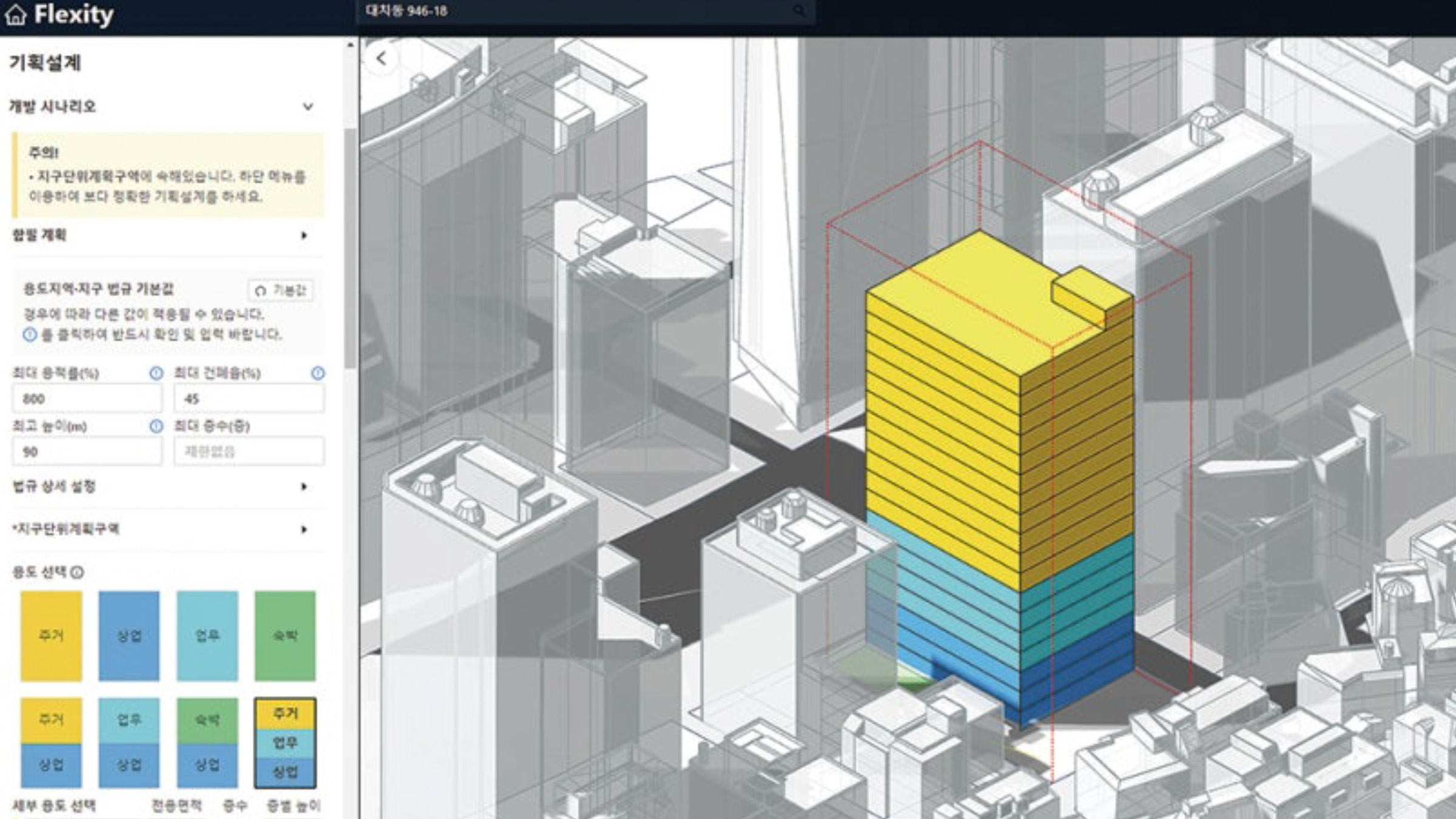The height and width of the screenshot is (819, 1456).
Task: Click the Flexity home icon
Action: coord(16,15)
